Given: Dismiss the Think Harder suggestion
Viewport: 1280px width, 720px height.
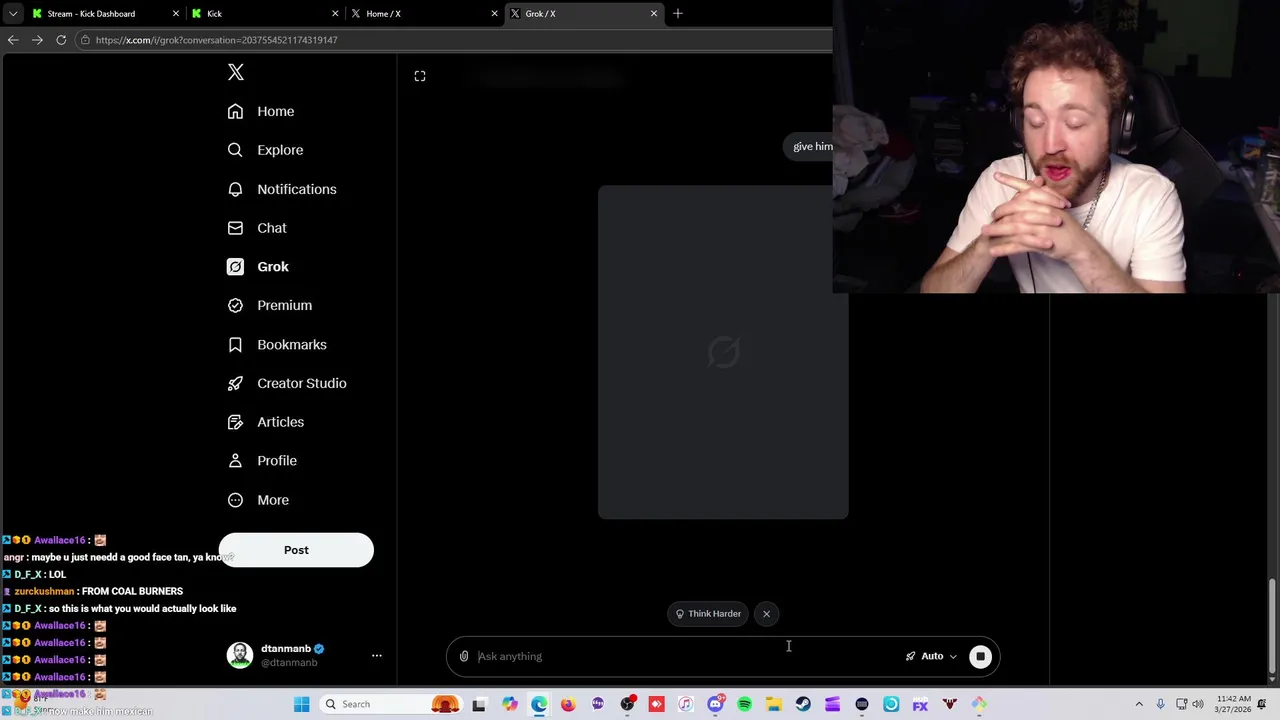Looking at the screenshot, I should point(766,614).
